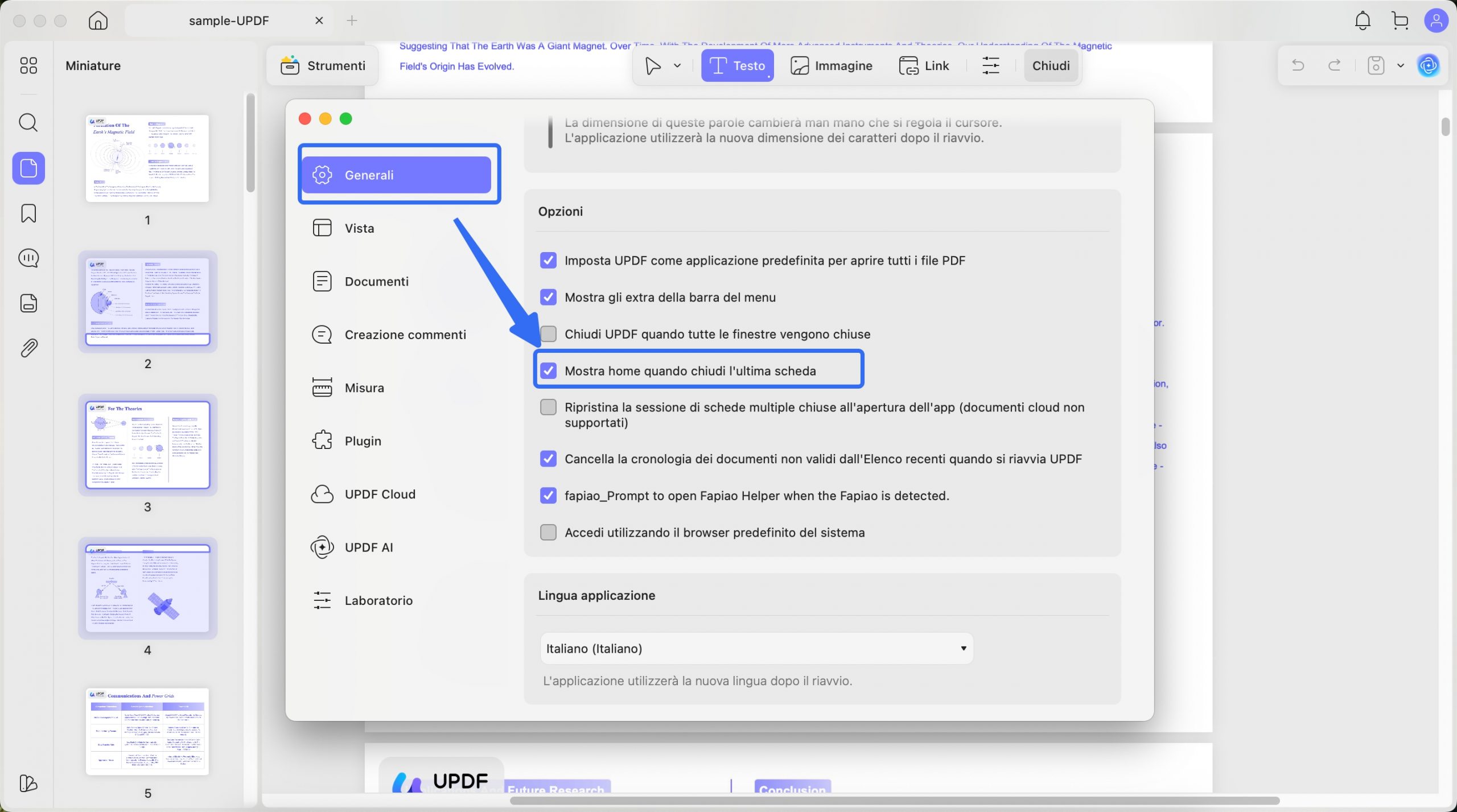The height and width of the screenshot is (812, 1457).
Task: Select page 3 thumbnail
Action: [147, 445]
